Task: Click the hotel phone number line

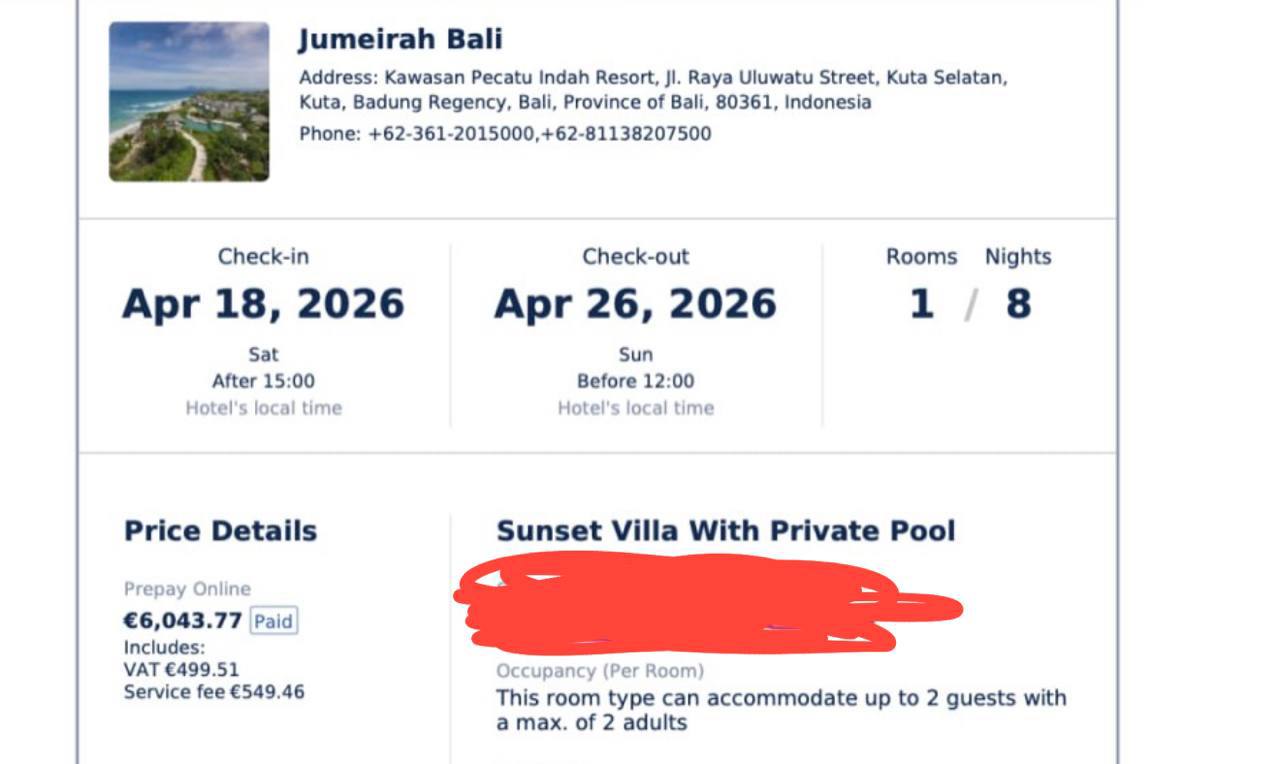Action: tap(505, 134)
